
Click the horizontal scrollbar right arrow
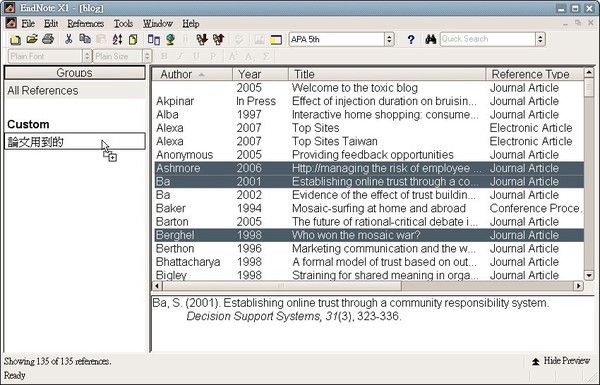pyautogui.click(x=579, y=285)
